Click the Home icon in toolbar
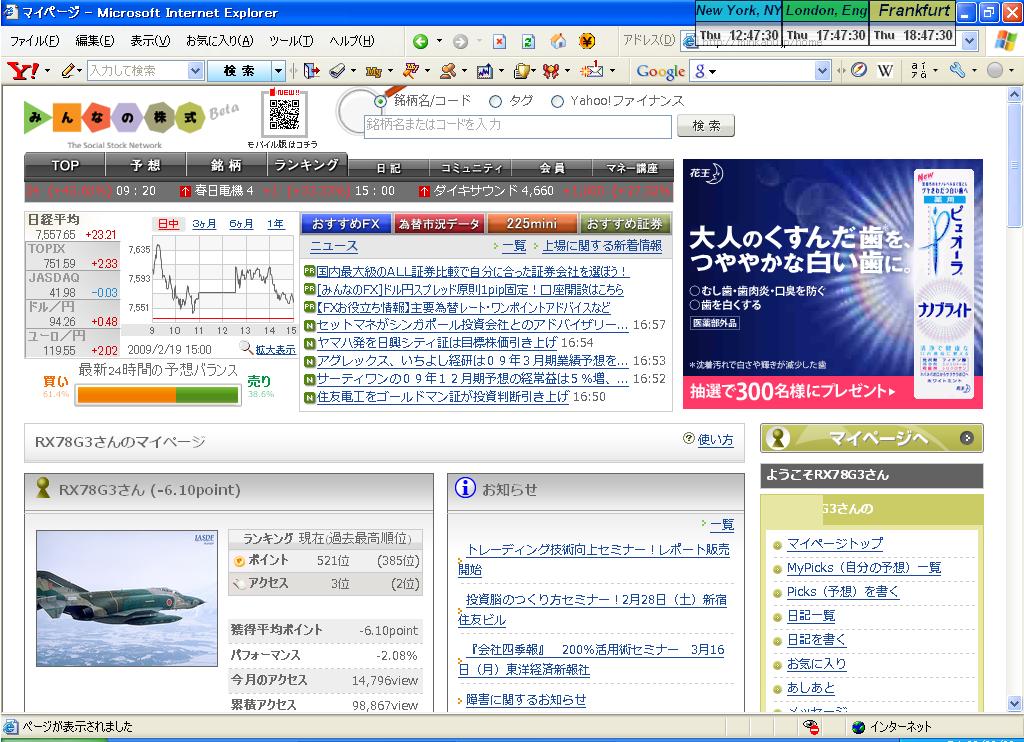 [x=558, y=41]
